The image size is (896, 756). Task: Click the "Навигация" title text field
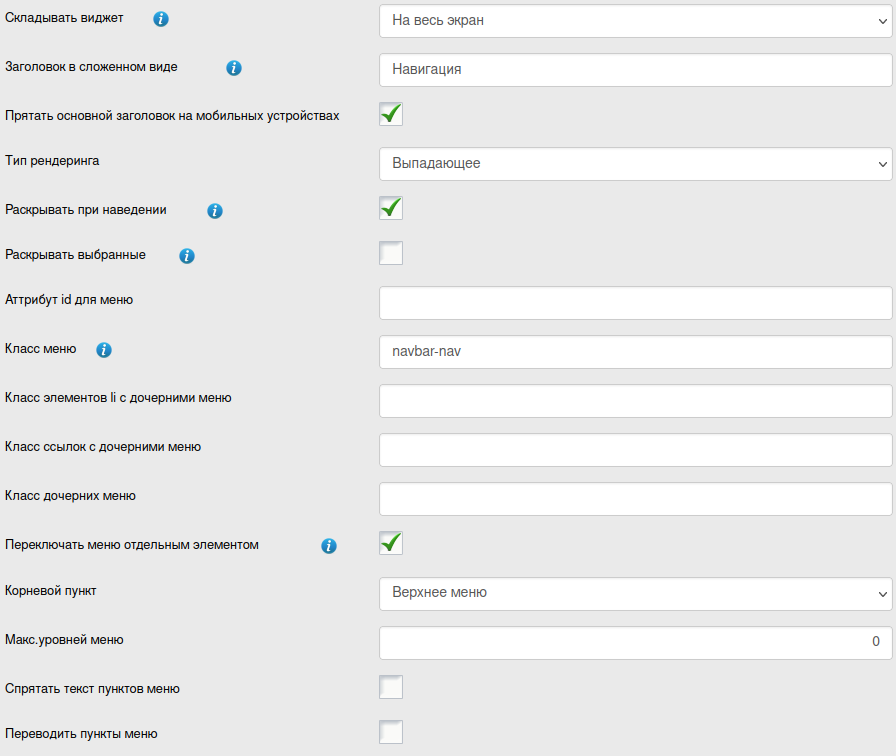pyautogui.click(x=635, y=70)
